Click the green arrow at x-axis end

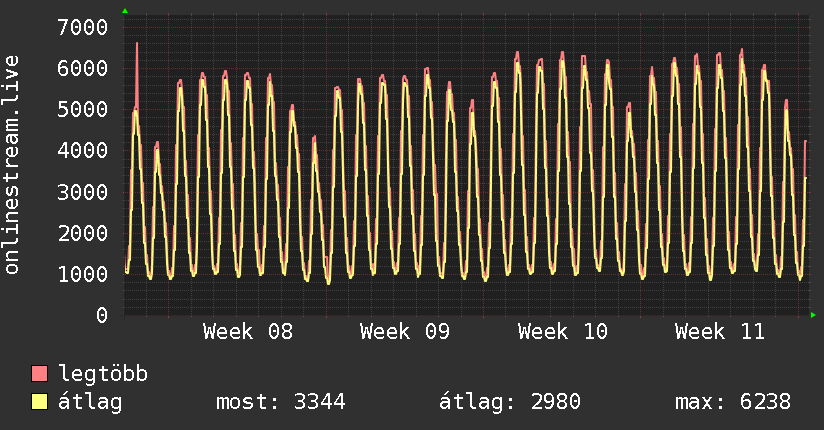(813, 315)
